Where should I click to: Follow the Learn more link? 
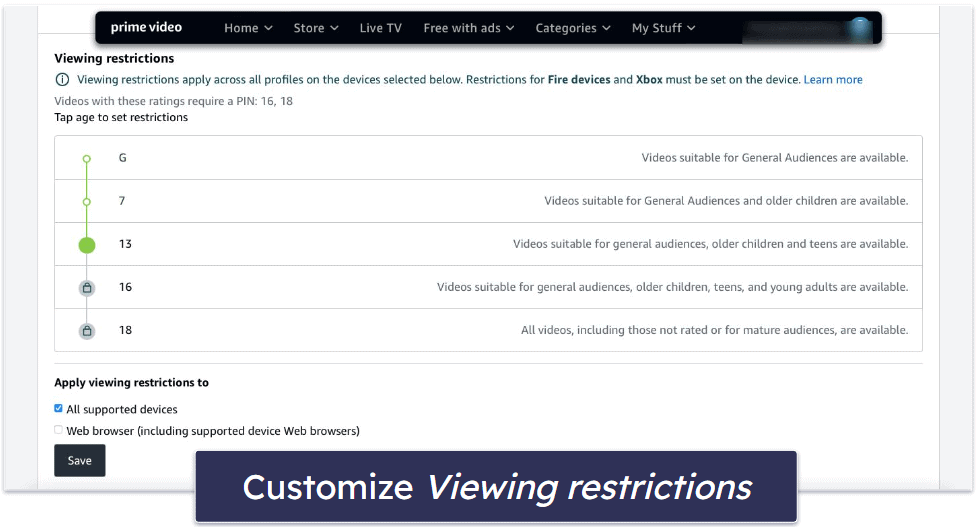832,80
